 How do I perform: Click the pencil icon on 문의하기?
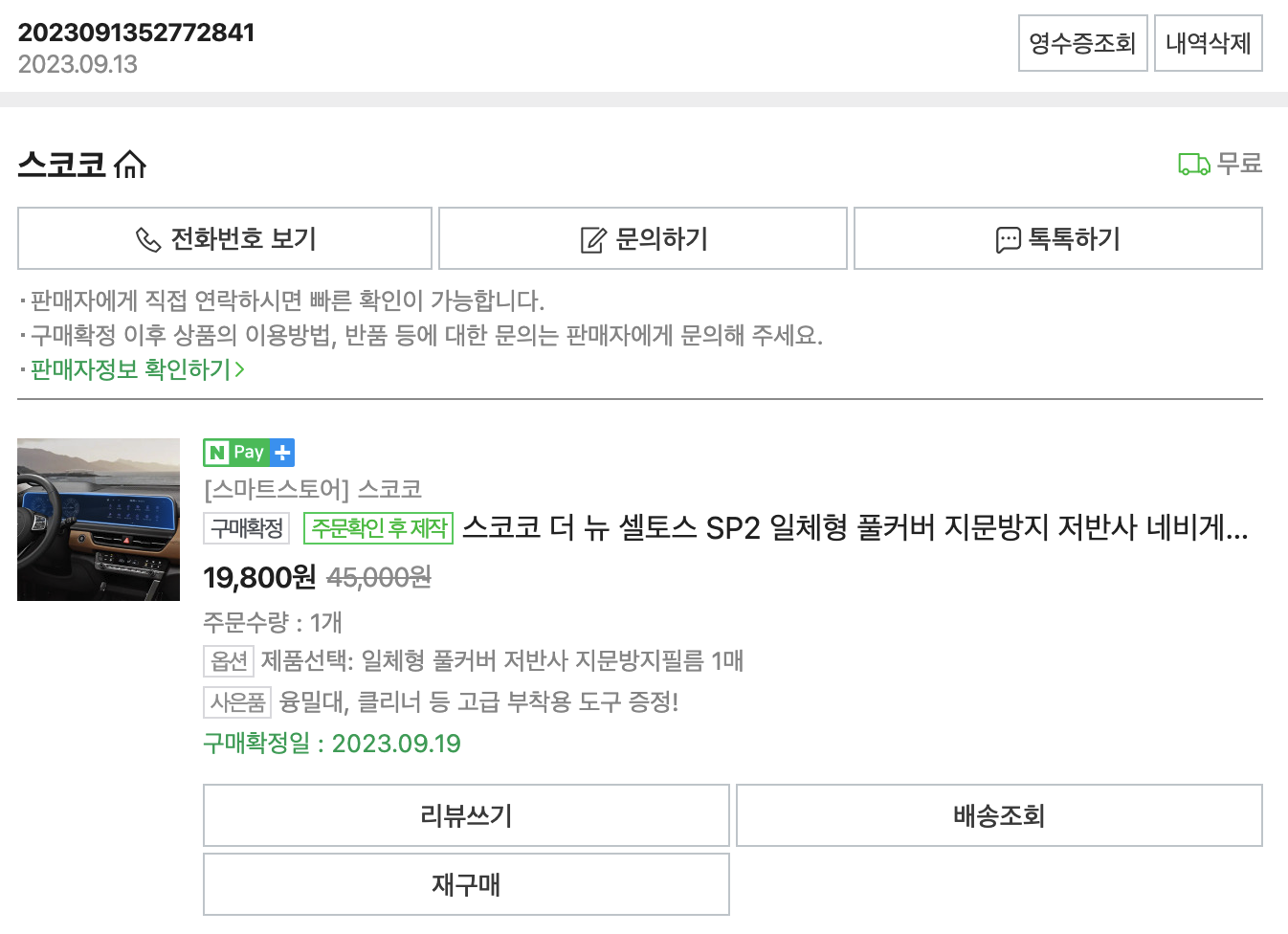point(592,237)
